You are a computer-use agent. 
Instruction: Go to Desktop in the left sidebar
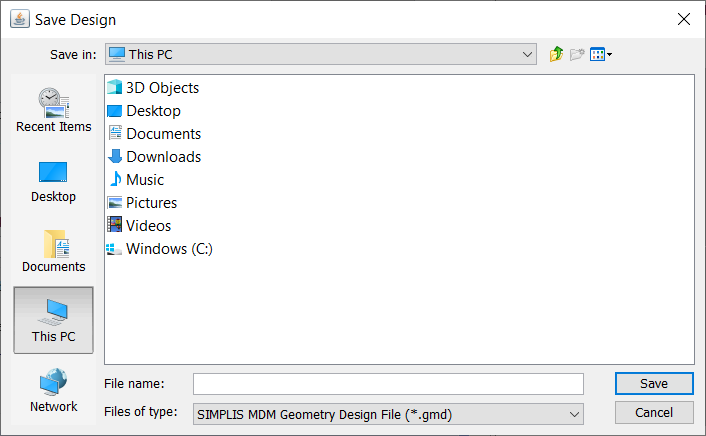tap(53, 180)
